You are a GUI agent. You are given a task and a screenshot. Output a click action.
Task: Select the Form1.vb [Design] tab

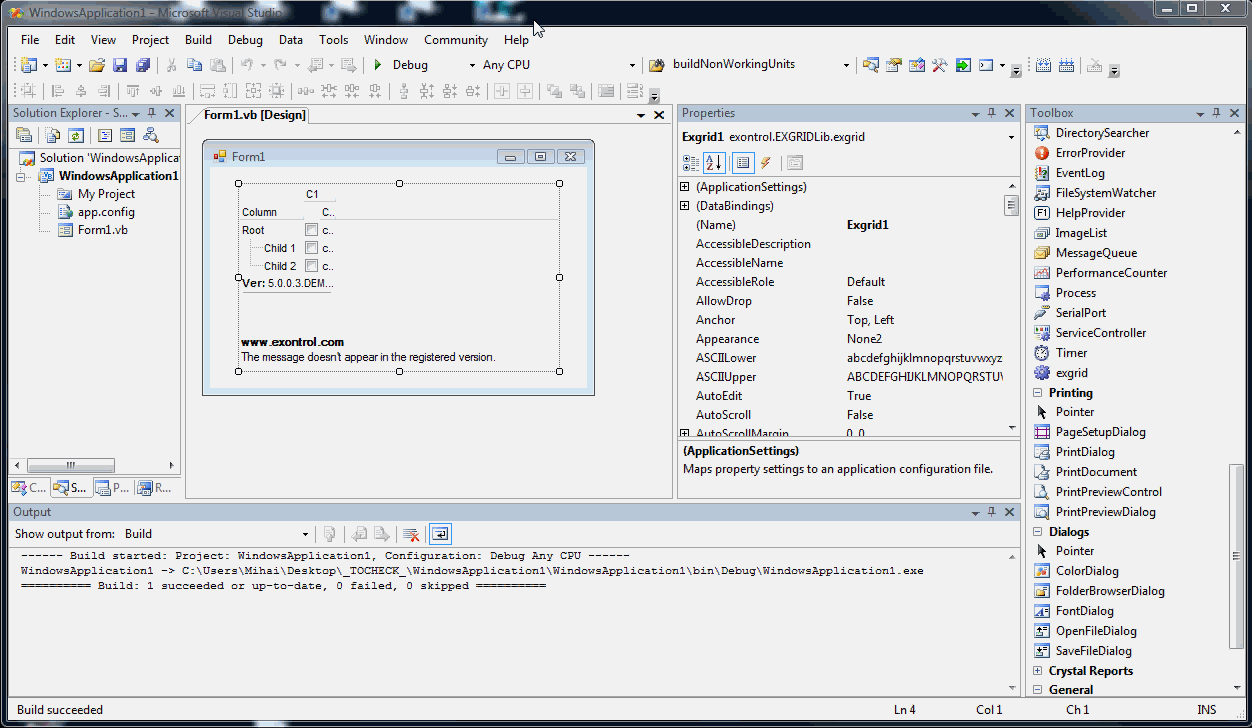[254, 115]
